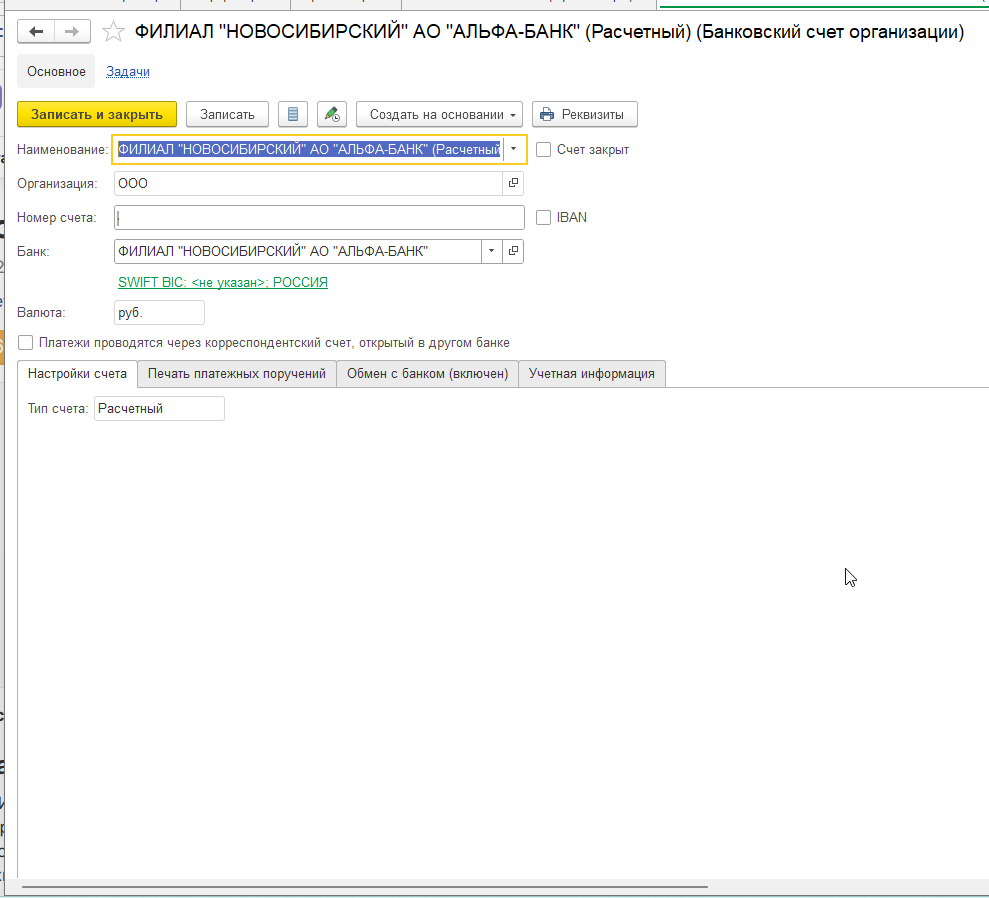Toggle the Счет закрыт checkbox

(543, 149)
